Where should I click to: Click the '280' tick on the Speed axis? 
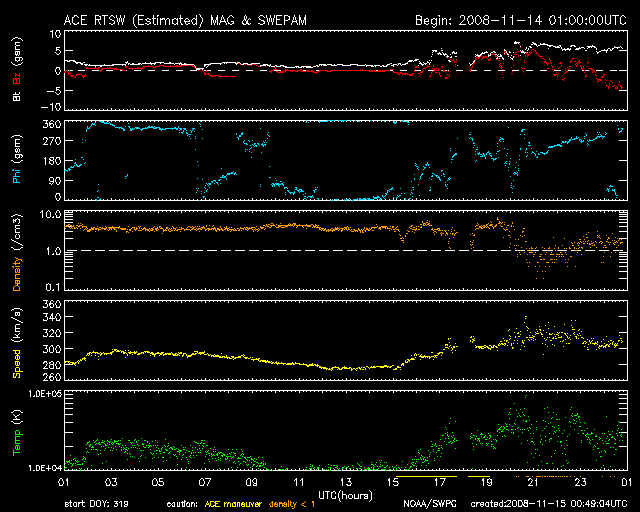tap(52, 365)
